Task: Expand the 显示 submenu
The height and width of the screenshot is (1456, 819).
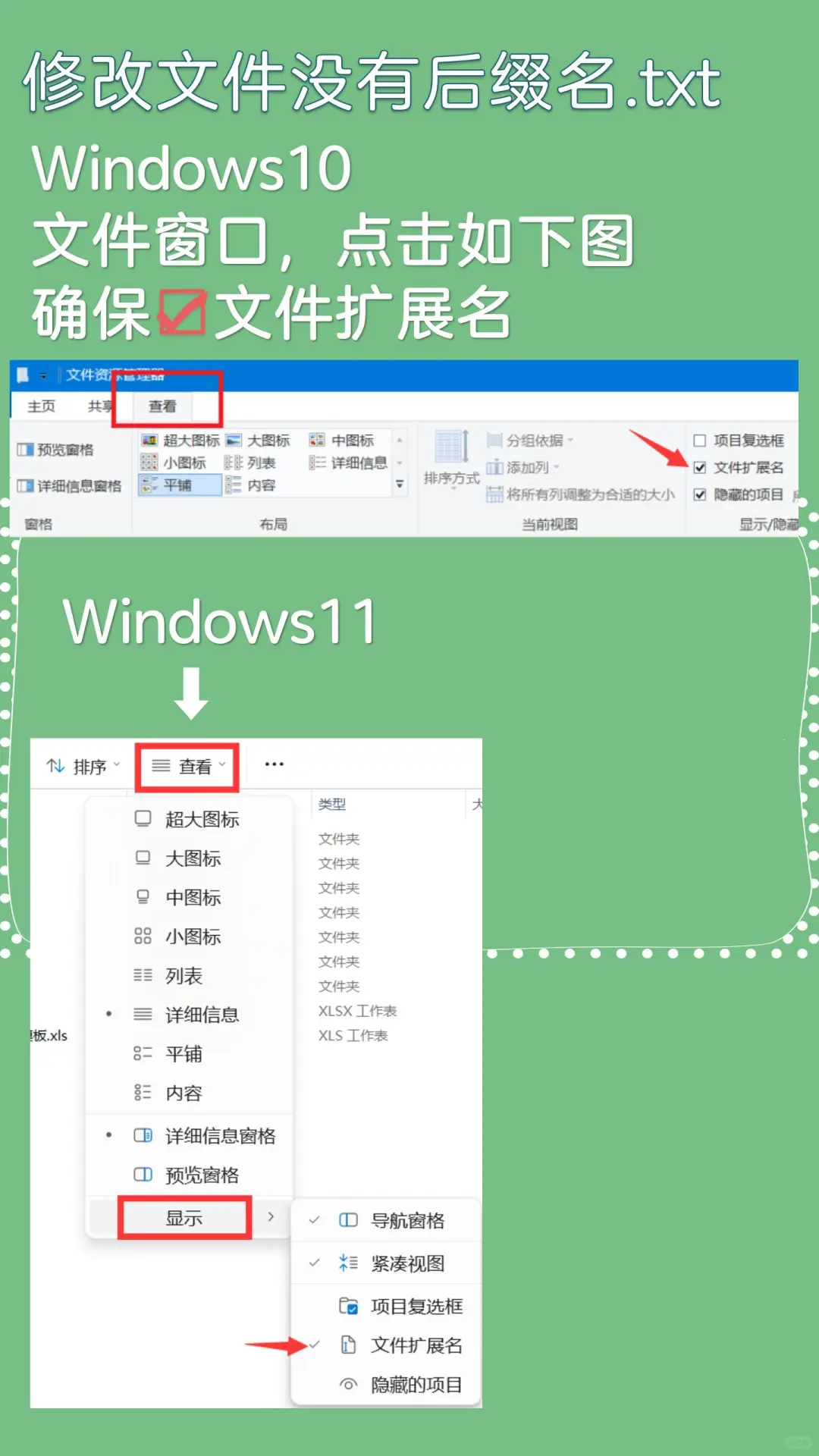Action: 187,1217
